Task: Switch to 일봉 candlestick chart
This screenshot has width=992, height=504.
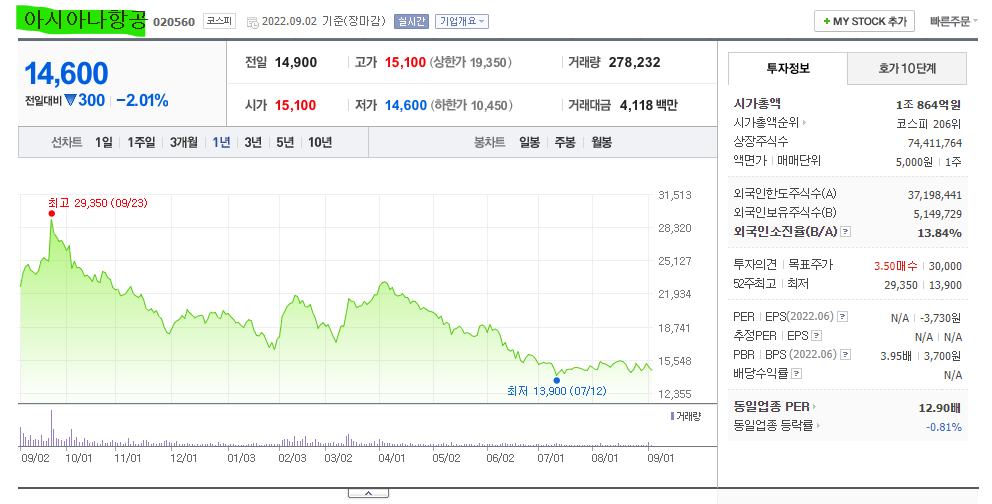Action: tap(530, 142)
